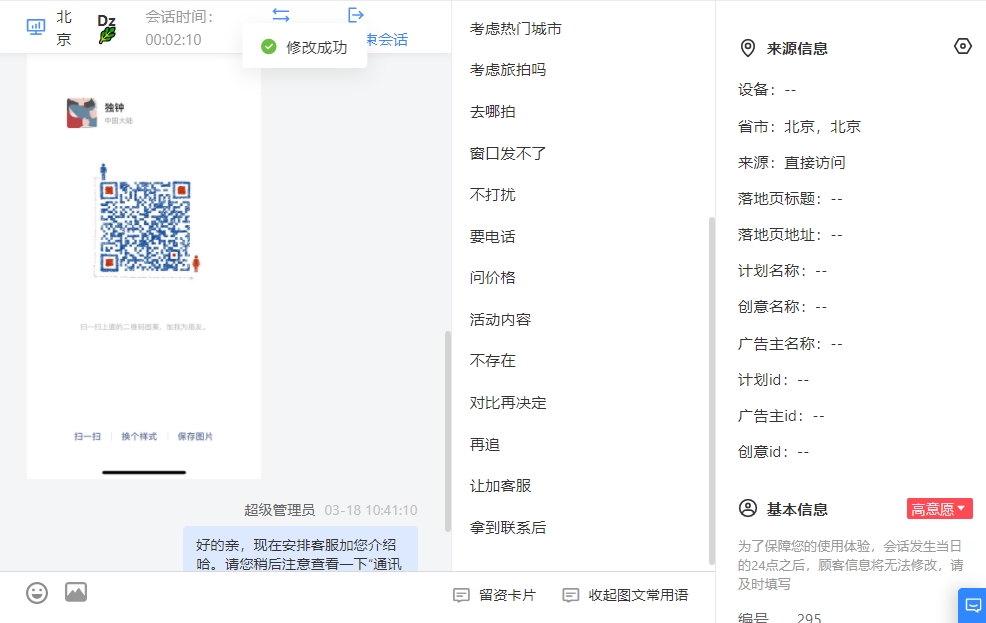Select quick phrase 要电话

[x=492, y=236]
